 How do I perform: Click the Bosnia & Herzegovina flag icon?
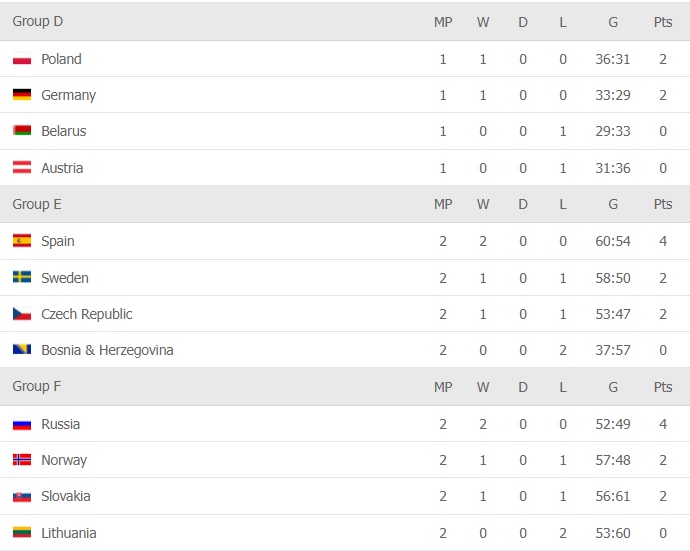(x=22, y=350)
